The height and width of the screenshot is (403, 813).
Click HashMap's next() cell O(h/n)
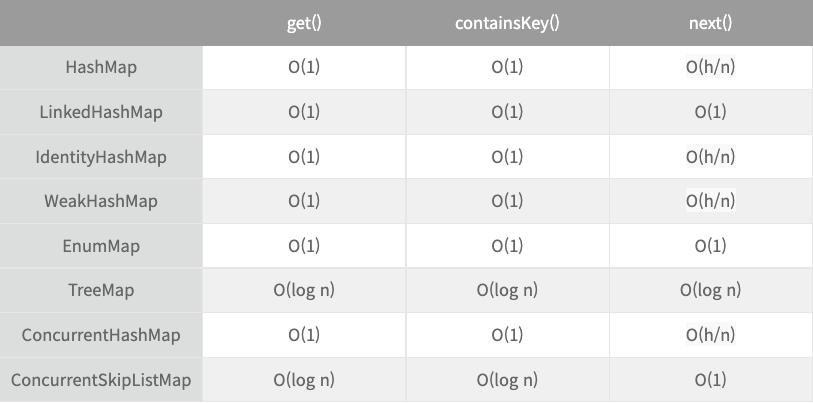click(x=710, y=68)
